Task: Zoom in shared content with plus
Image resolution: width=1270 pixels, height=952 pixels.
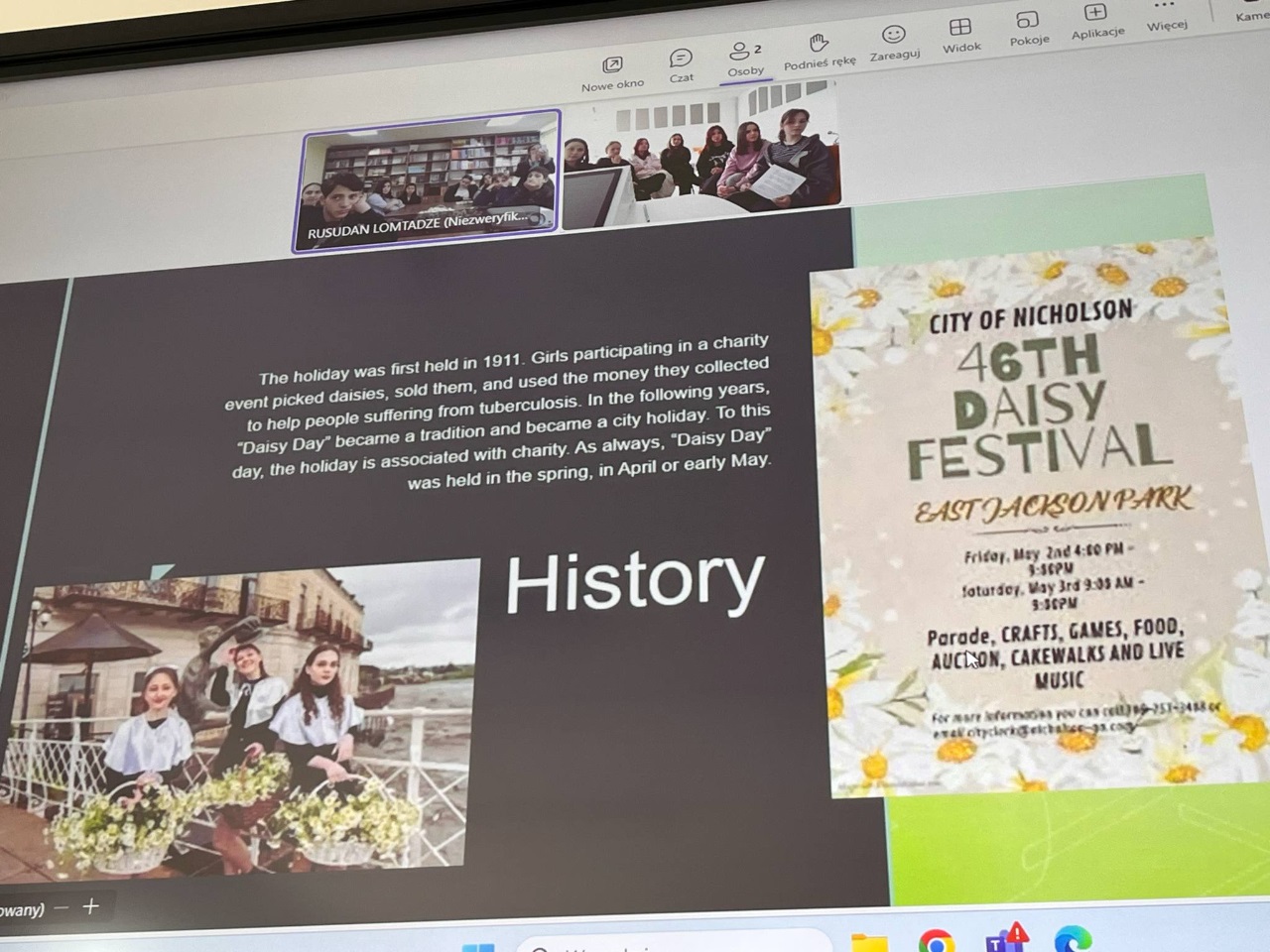Action: point(91,905)
